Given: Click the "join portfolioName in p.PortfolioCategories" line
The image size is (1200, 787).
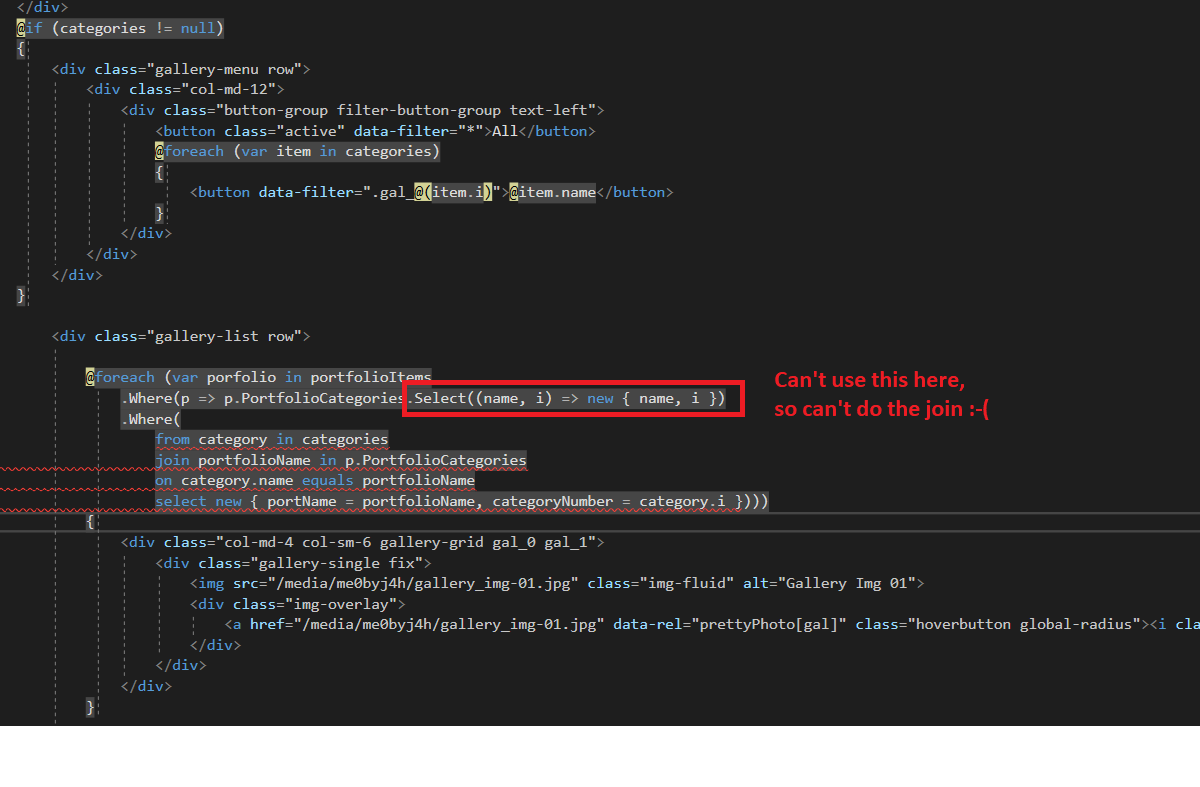Looking at the screenshot, I should (340, 460).
